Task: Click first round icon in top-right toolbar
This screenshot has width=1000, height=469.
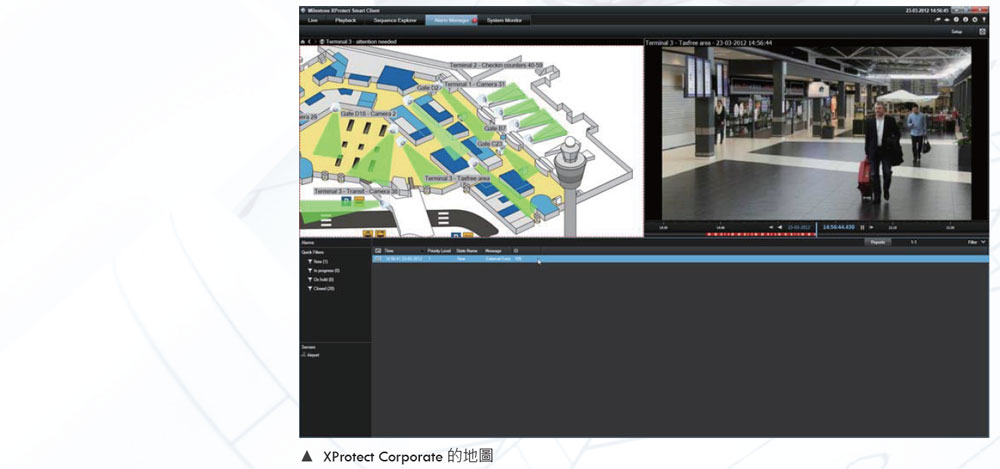Action: [x=956, y=19]
